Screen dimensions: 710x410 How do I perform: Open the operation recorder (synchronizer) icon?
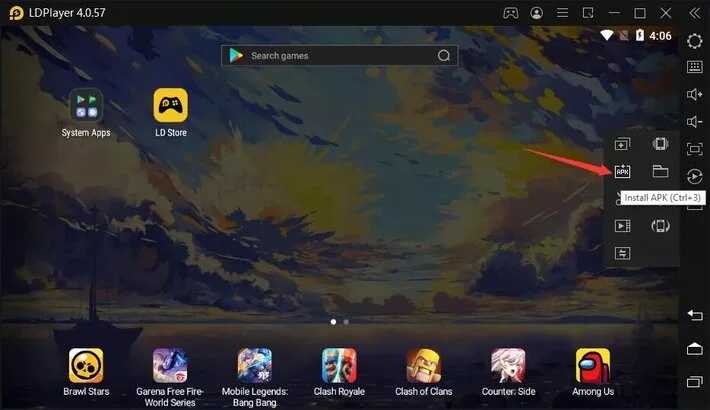[x=694, y=176]
